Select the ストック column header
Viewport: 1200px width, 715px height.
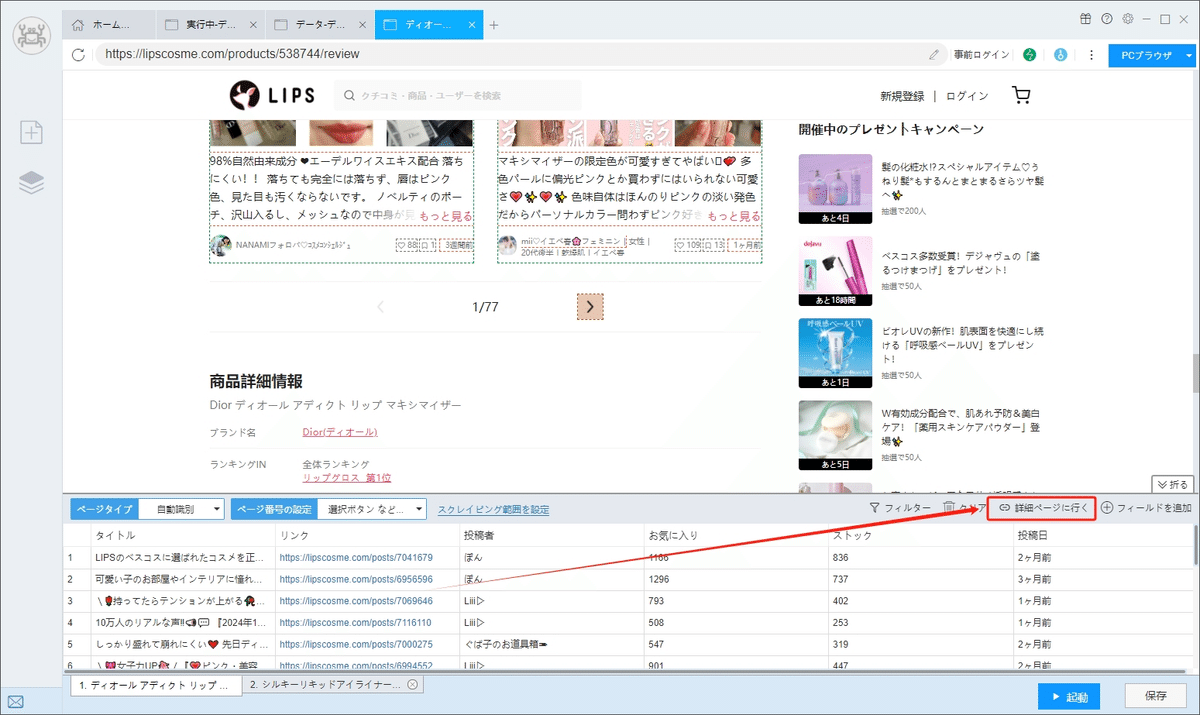919,536
